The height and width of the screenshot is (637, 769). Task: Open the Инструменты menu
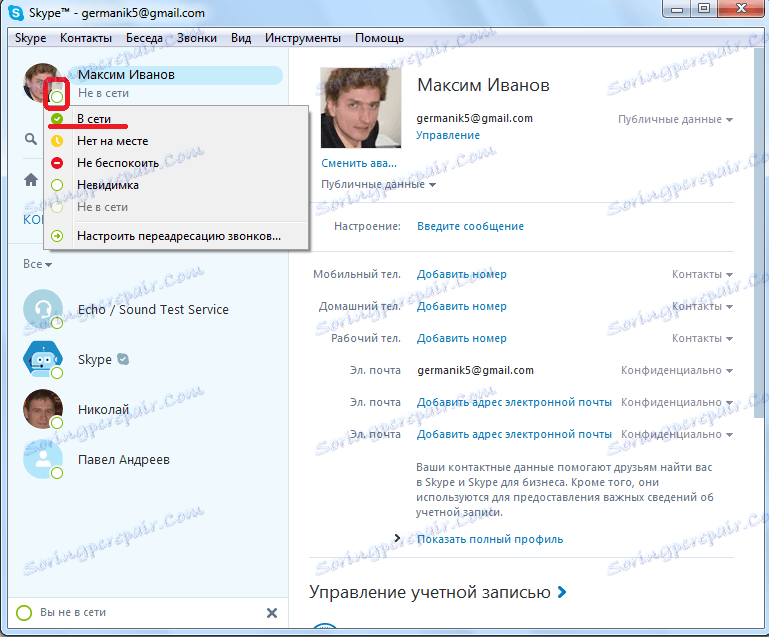pyautogui.click(x=303, y=38)
